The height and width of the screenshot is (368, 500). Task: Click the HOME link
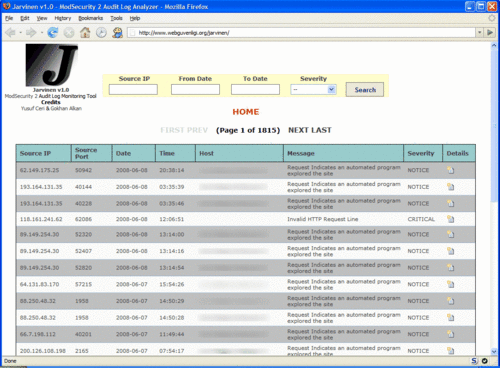click(246, 112)
